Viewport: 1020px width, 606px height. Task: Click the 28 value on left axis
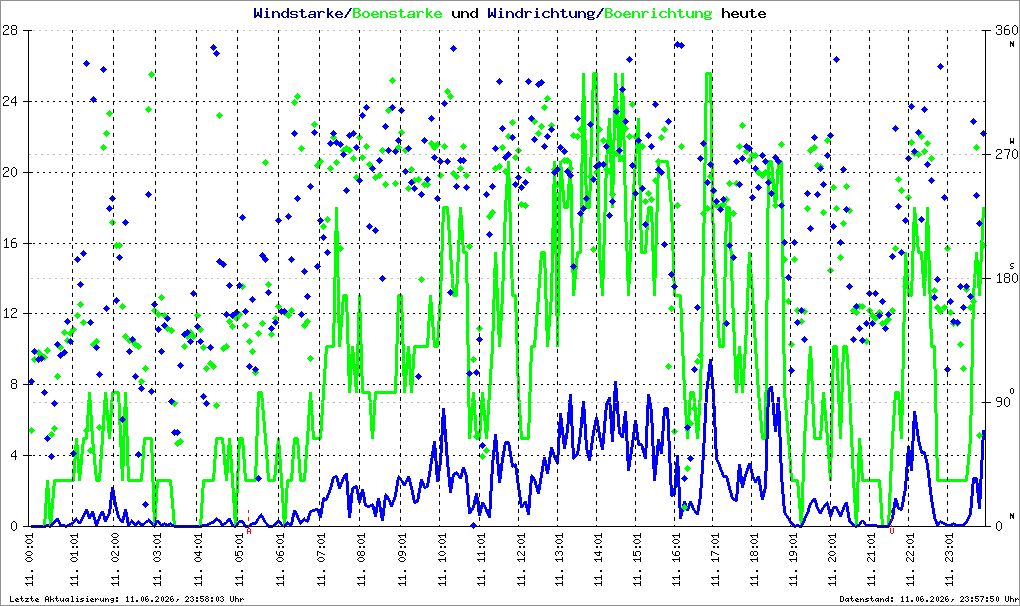tap(10, 31)
